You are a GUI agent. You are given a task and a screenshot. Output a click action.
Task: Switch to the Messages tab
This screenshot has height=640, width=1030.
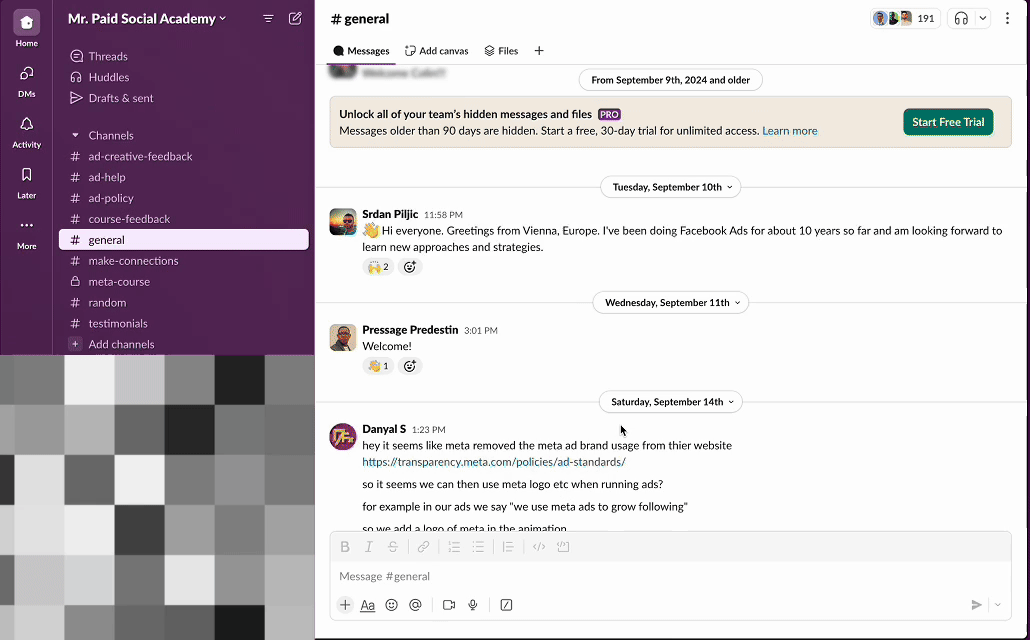(x=361, y=51)
